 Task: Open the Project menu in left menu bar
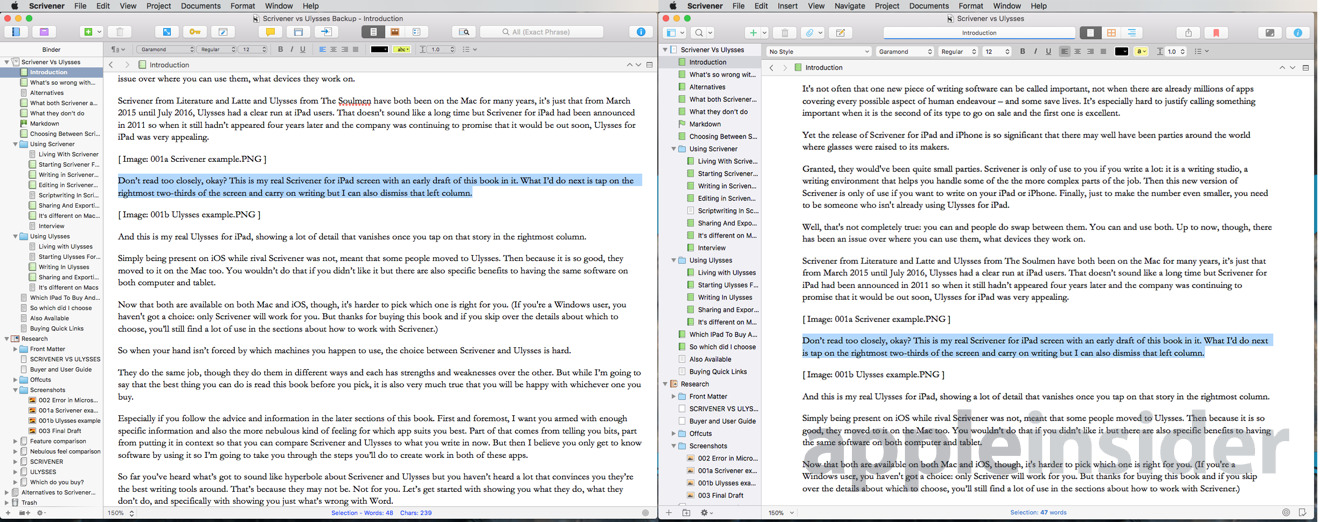158,6
